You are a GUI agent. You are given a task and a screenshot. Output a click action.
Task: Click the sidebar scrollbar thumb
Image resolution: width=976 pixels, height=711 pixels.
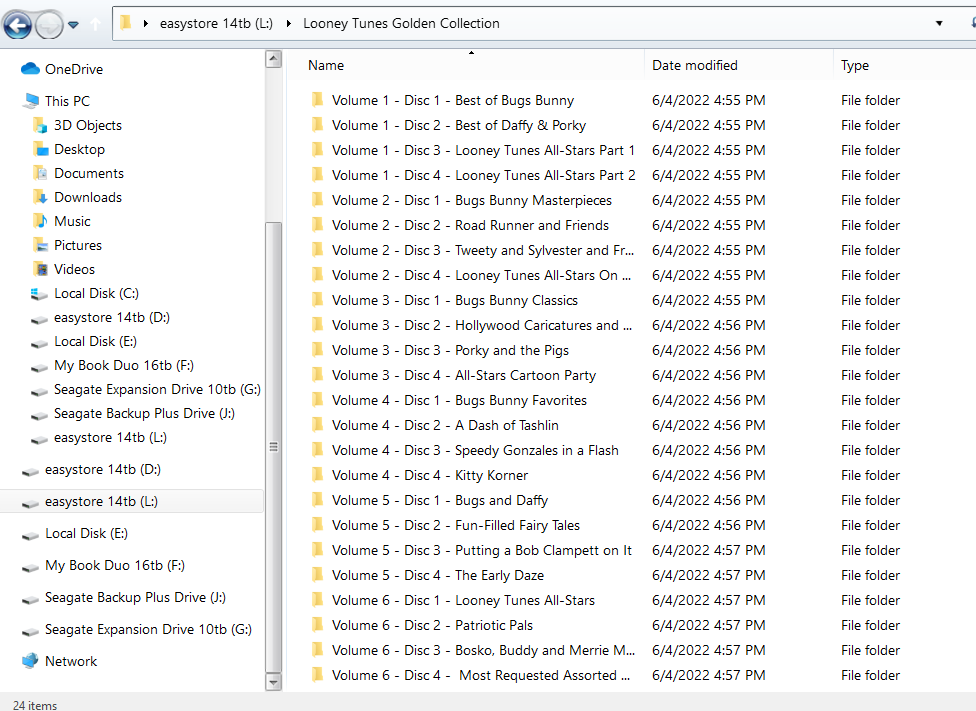pyautogui.click(x=273, y=446)
